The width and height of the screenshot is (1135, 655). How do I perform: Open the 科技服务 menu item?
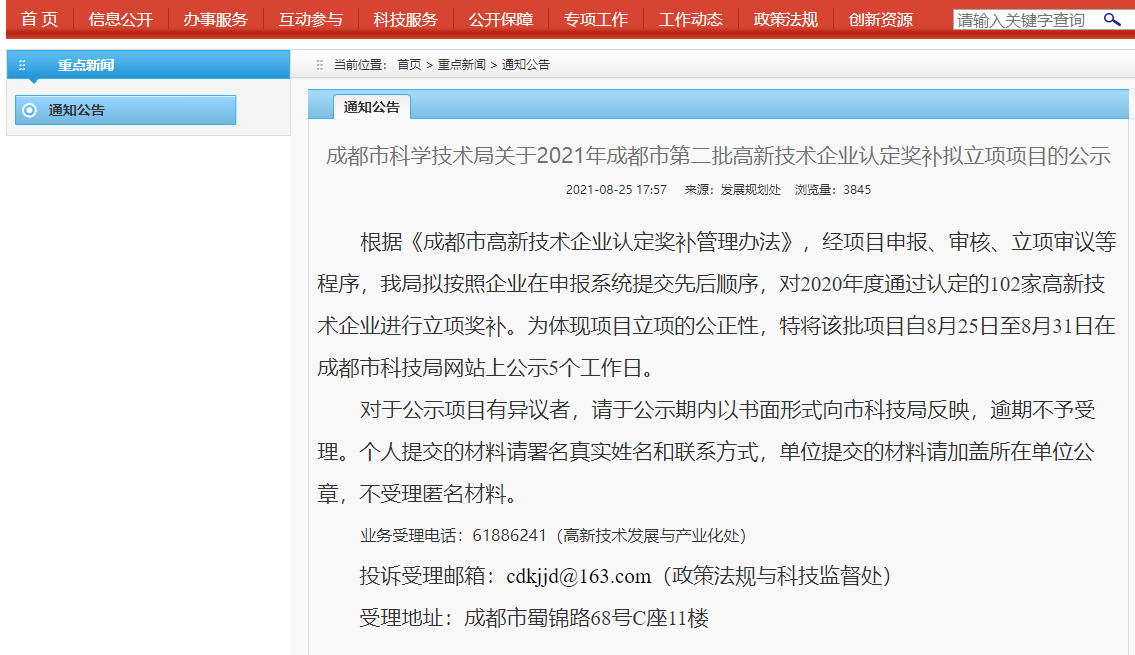(x=405, y=19)
